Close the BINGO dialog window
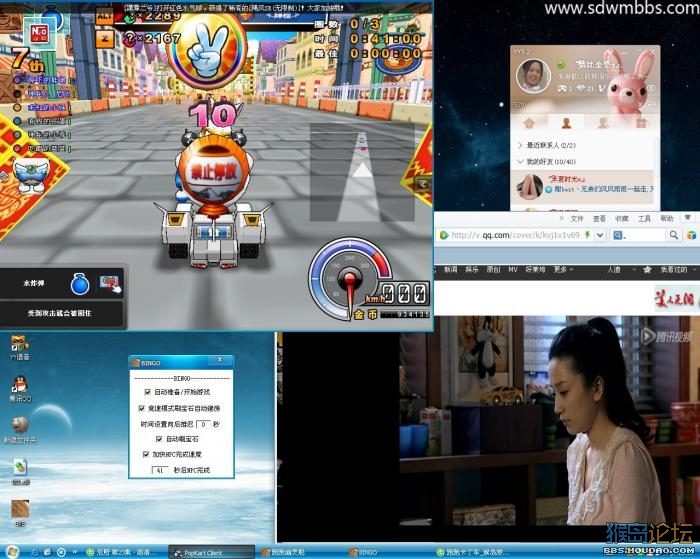700x559 pixels. (x=220, y=360)
